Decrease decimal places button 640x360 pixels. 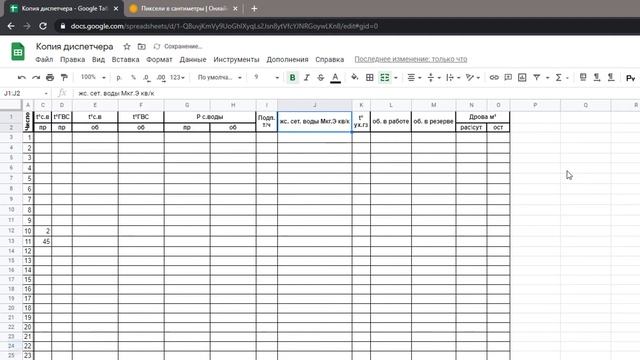147,78
